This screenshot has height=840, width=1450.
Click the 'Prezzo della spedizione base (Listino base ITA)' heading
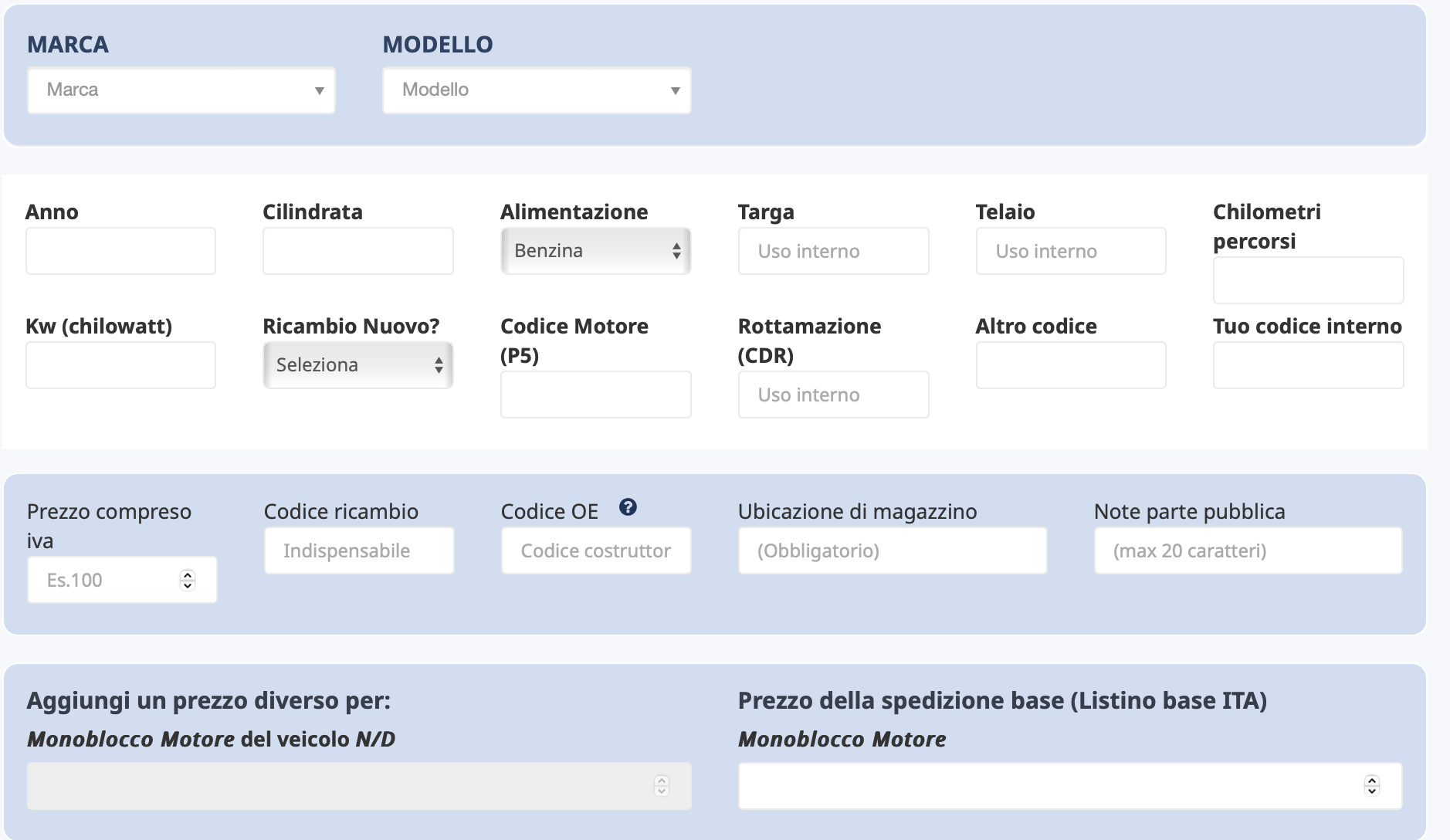[x=1002, y=700]
